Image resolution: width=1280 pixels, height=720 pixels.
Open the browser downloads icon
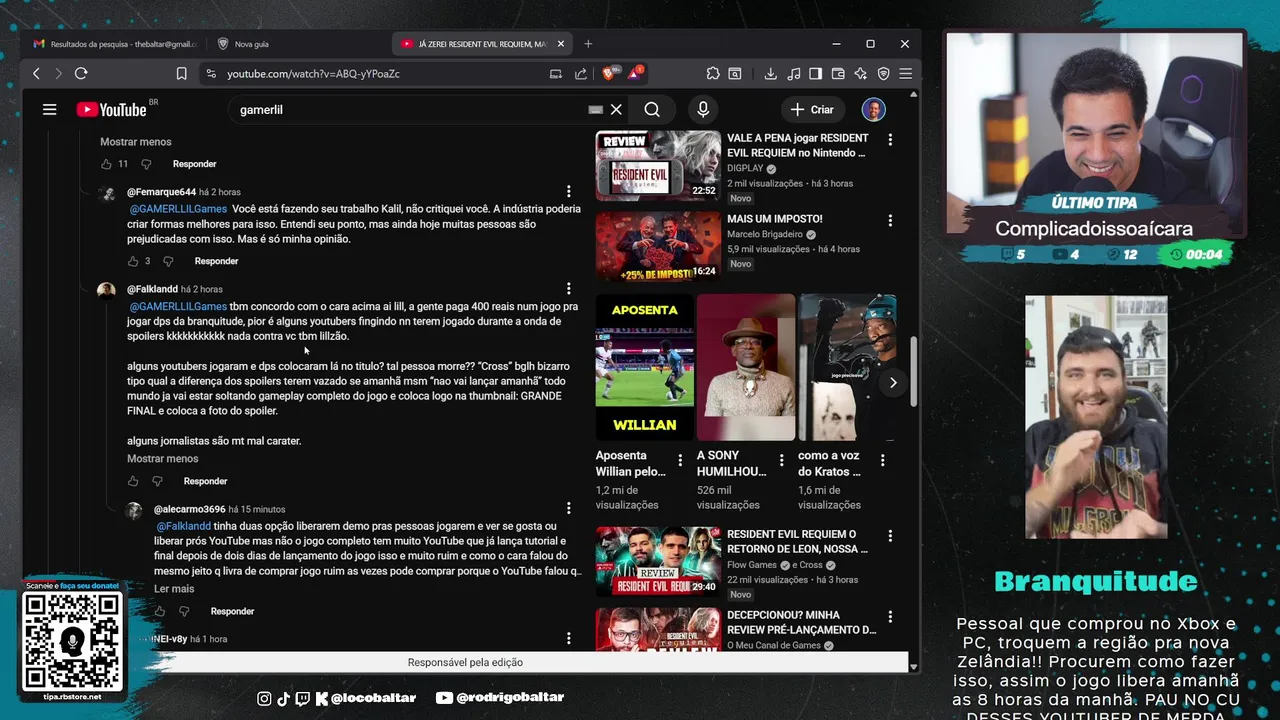tap(770, 73)
